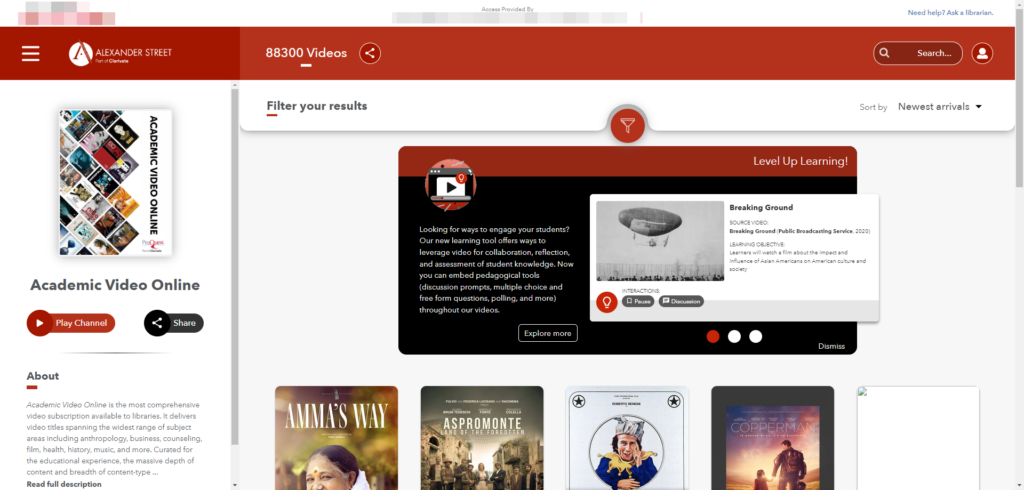The width and height of the screenshot is (1024, 490).
Task: Expand the Filter your results panel
Action: [x=317, y=106]
